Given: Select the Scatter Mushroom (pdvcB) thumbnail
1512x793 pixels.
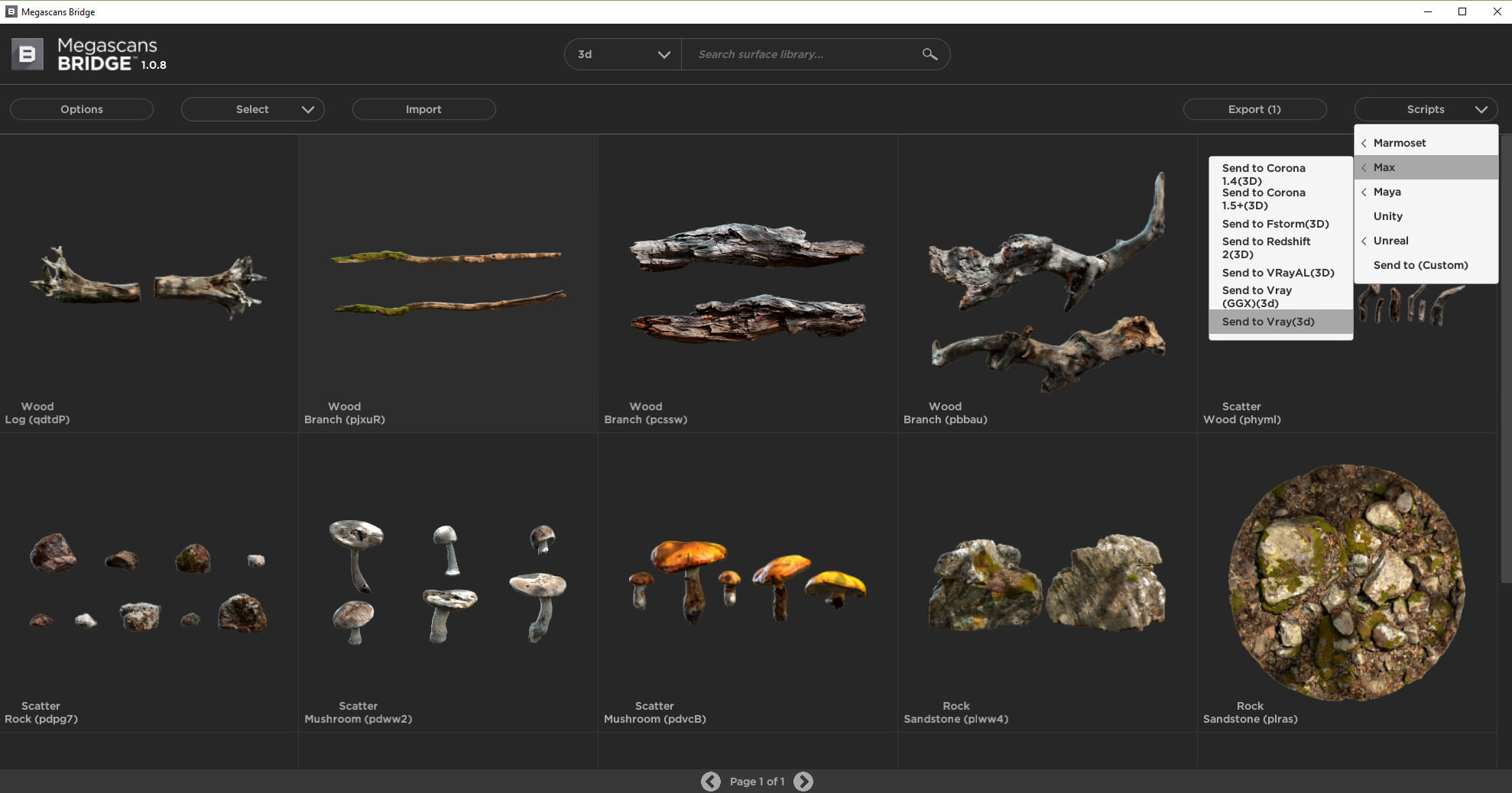Looking at the screenshot, I should [x=748, y=582].
